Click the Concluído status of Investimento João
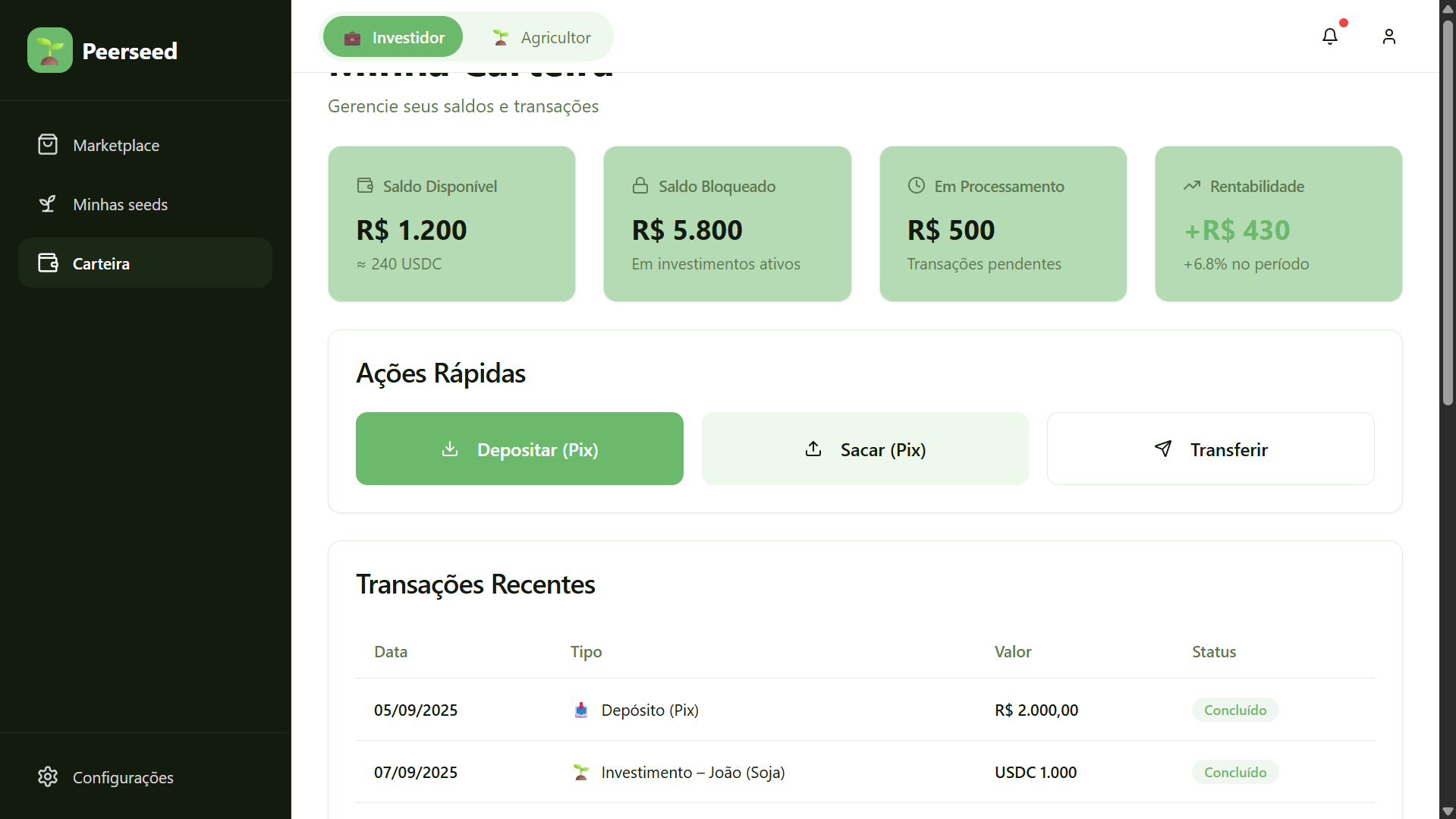Image resolution: width=1456 pixels, height=819 pixels. [x=1234, y=772]
